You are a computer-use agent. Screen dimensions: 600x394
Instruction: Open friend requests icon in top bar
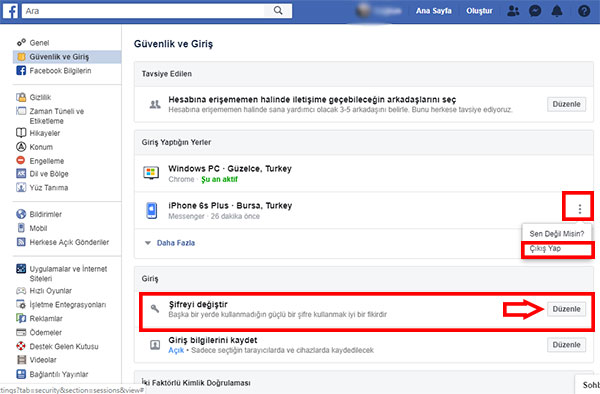point(513,11)
